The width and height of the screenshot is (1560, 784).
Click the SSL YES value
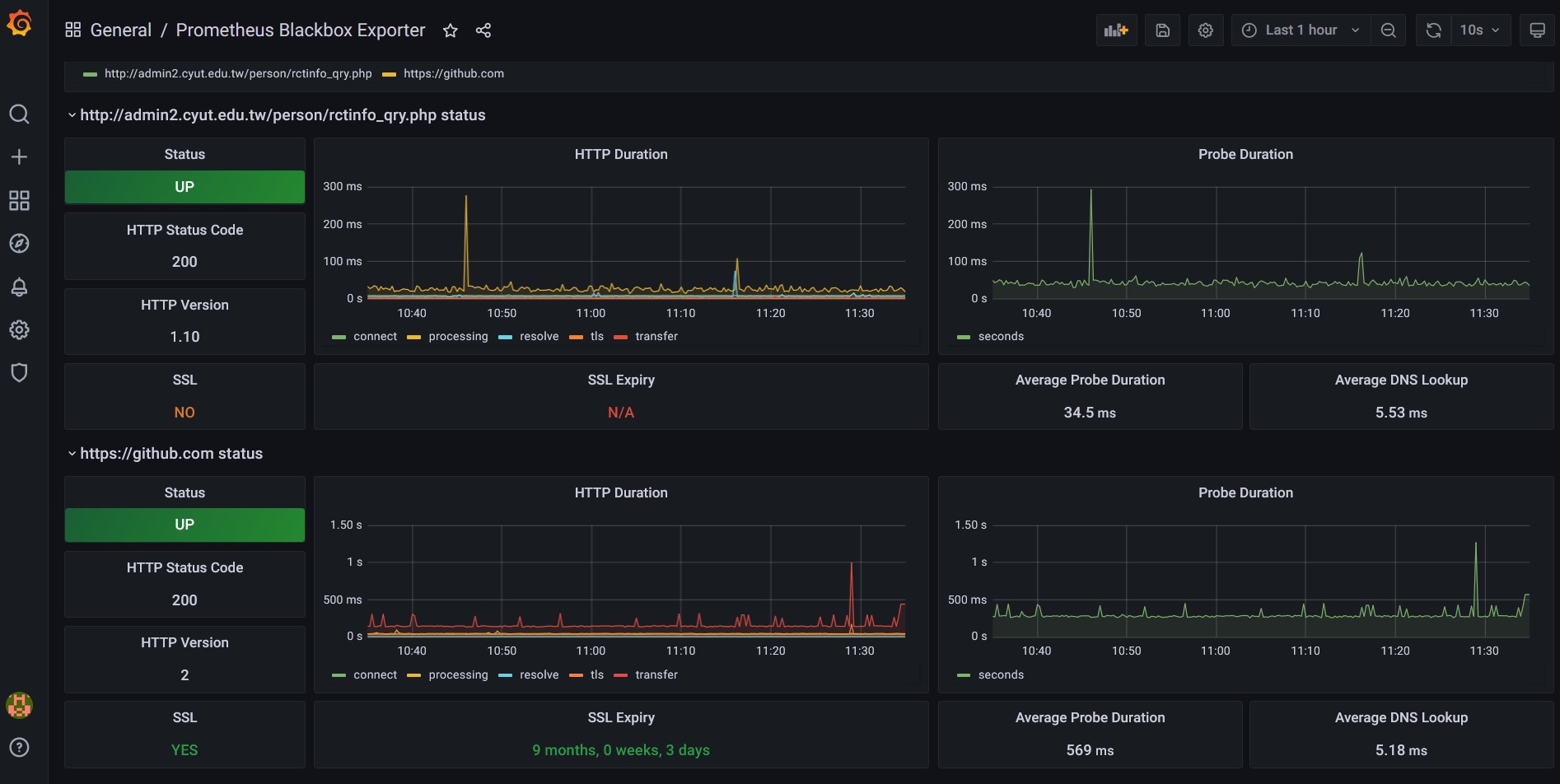(x=184, y=750)
